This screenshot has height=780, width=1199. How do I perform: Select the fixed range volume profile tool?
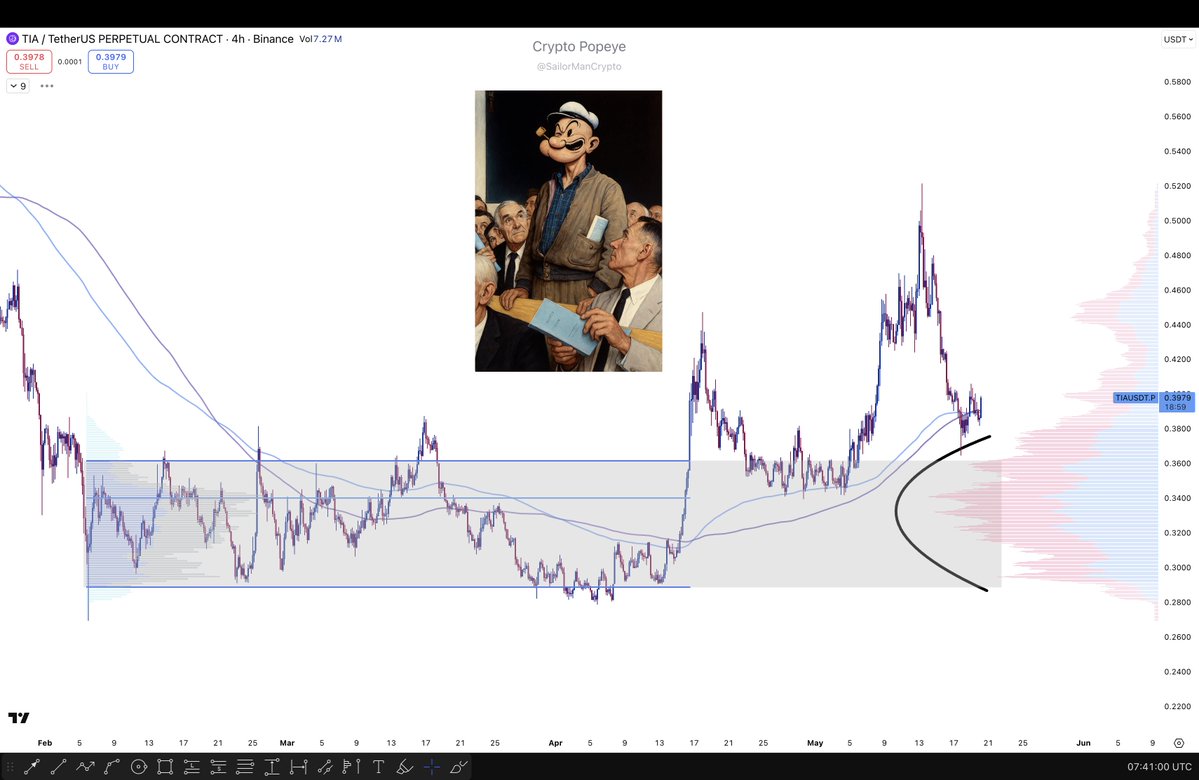click(x=352, y=767)
